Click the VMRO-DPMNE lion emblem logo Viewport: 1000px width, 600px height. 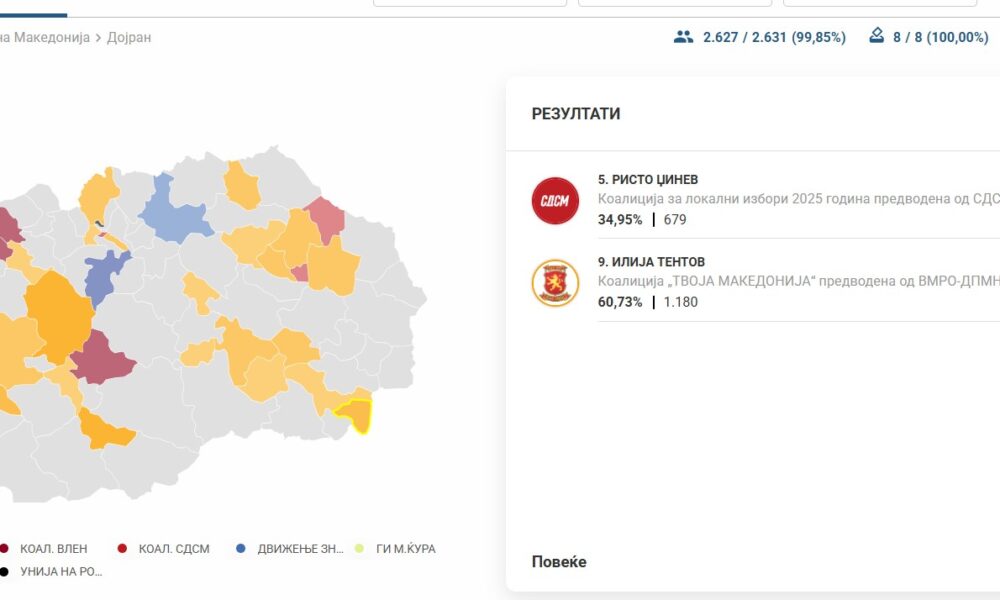point(555,283)
